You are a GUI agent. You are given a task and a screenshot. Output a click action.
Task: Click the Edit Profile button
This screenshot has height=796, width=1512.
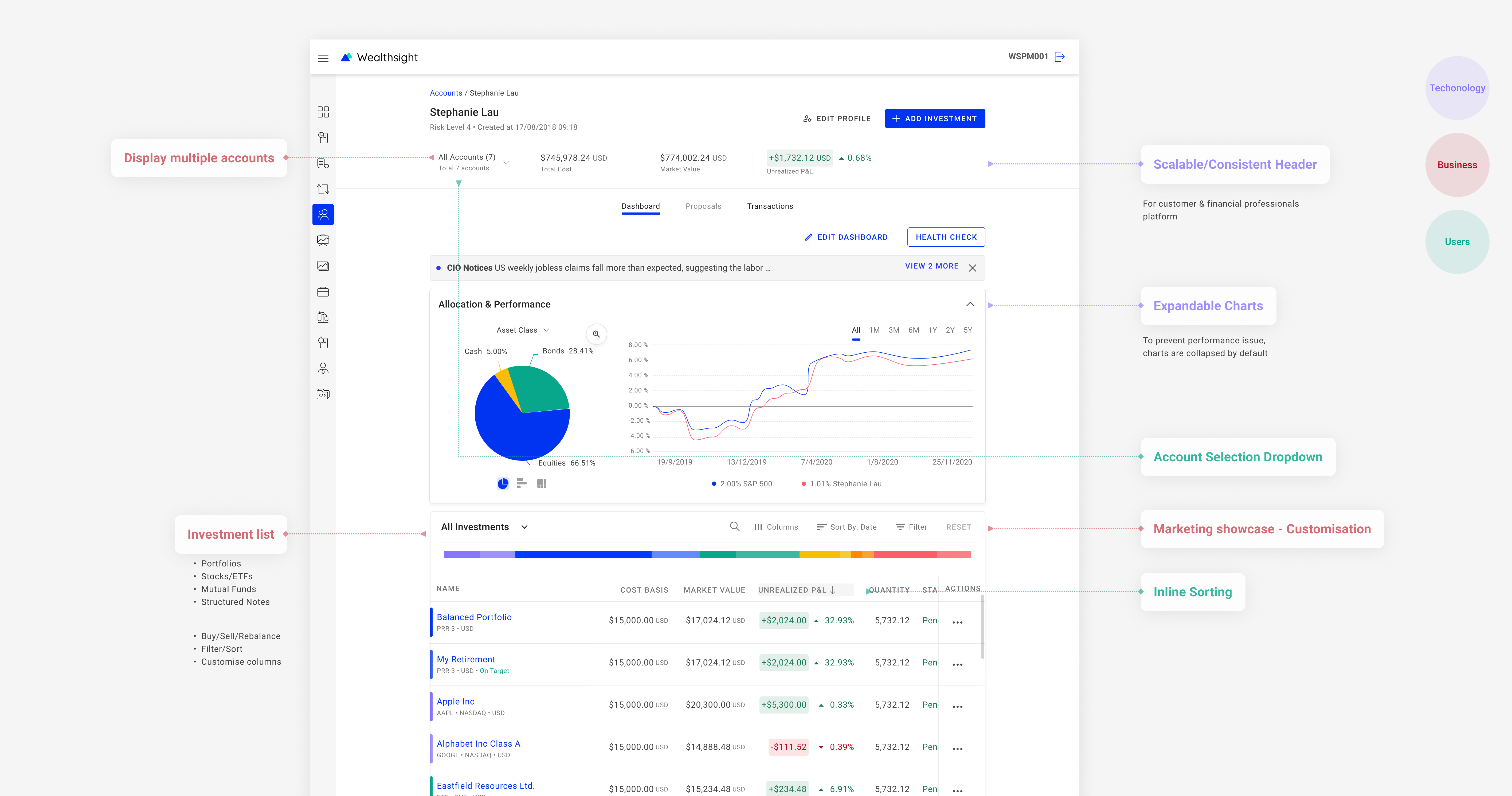pyautogui.click(x=837, y=119)
